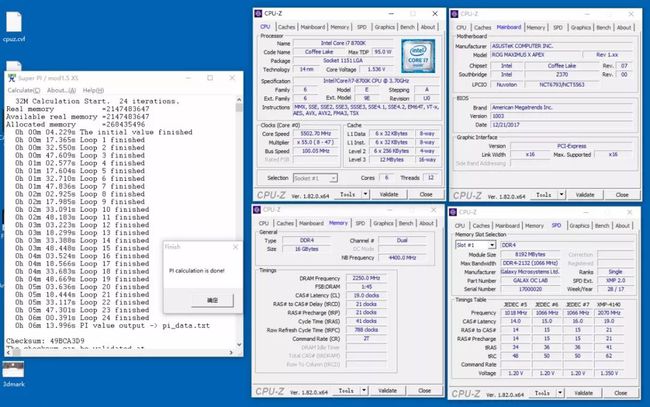
Task: Click the Core Voltage value 1.536 V
Action: click(x=376, y=69)
